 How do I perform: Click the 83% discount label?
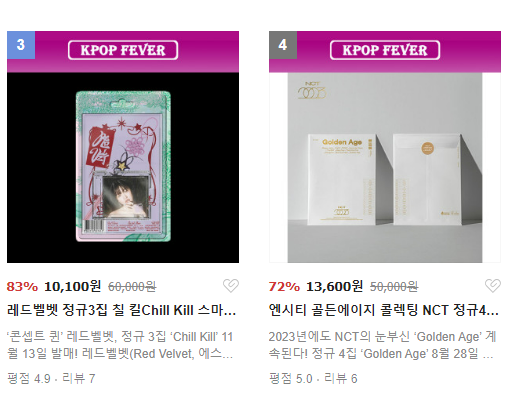click(x=22, y=287)
